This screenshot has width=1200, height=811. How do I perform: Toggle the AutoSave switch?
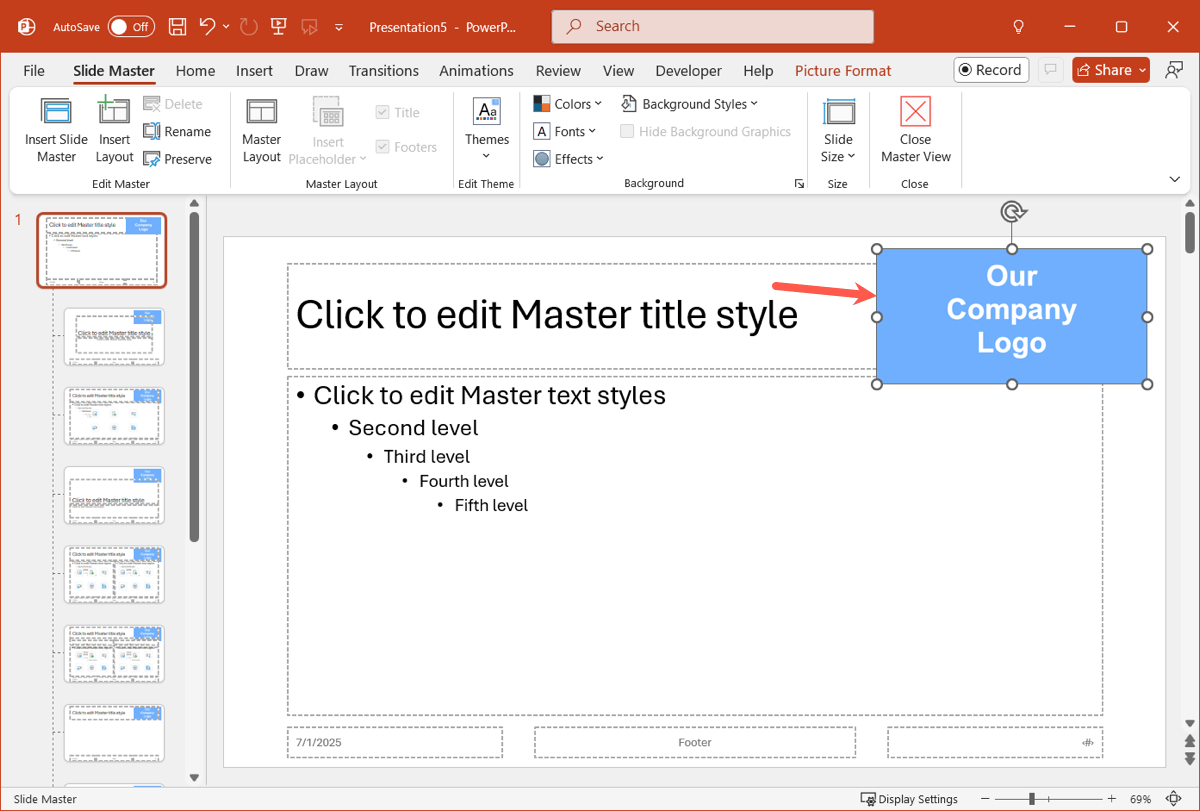click(131, 27)
